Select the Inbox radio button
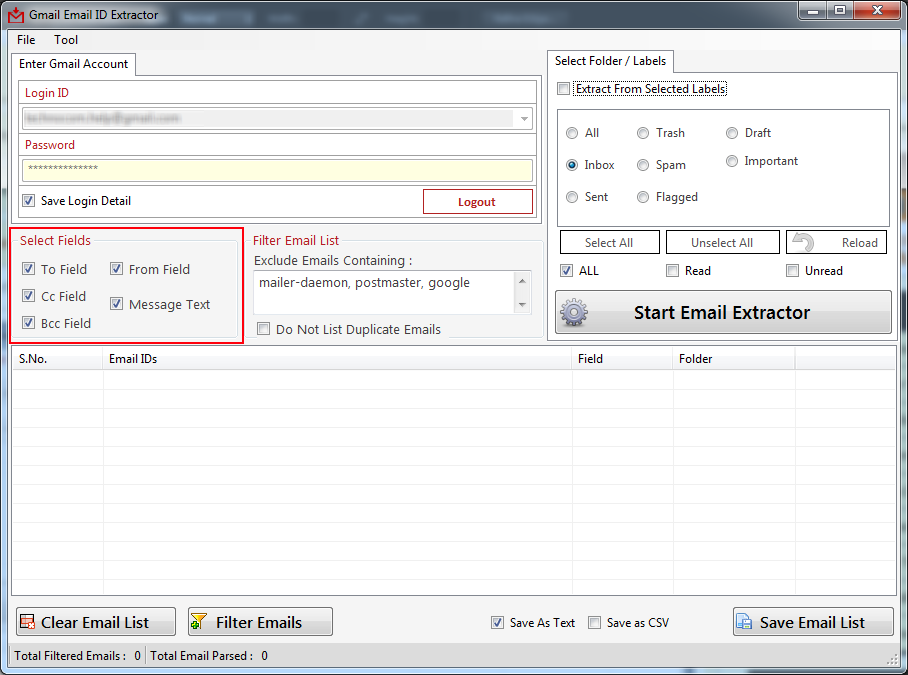908x675 pixels. (572, 165)
